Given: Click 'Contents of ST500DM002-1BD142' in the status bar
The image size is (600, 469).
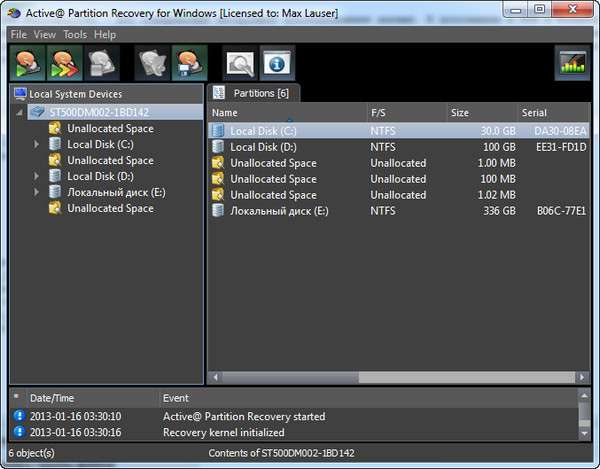Looking at the screenshot, I should click(281, 453).
